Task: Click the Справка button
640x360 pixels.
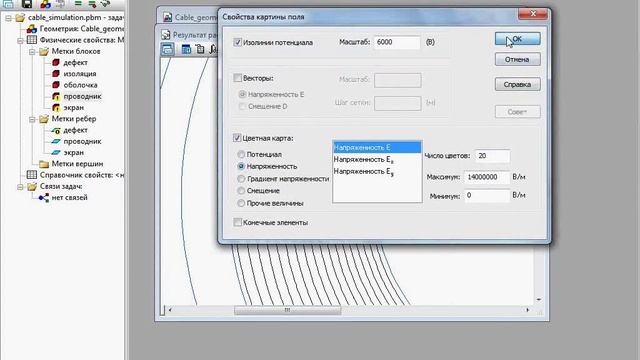Action: click(518, 84)
